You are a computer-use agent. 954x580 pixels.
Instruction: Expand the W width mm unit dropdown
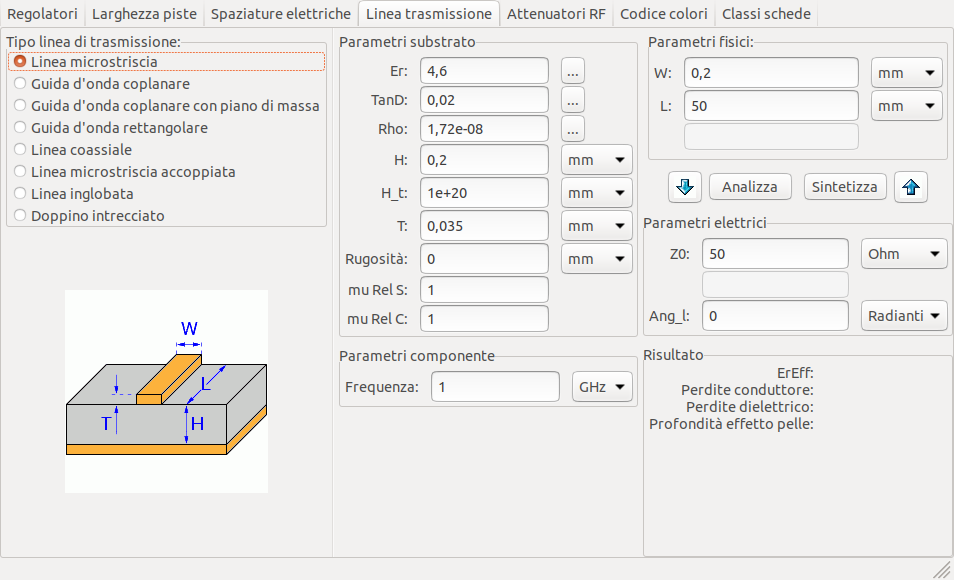pos(906,73)
